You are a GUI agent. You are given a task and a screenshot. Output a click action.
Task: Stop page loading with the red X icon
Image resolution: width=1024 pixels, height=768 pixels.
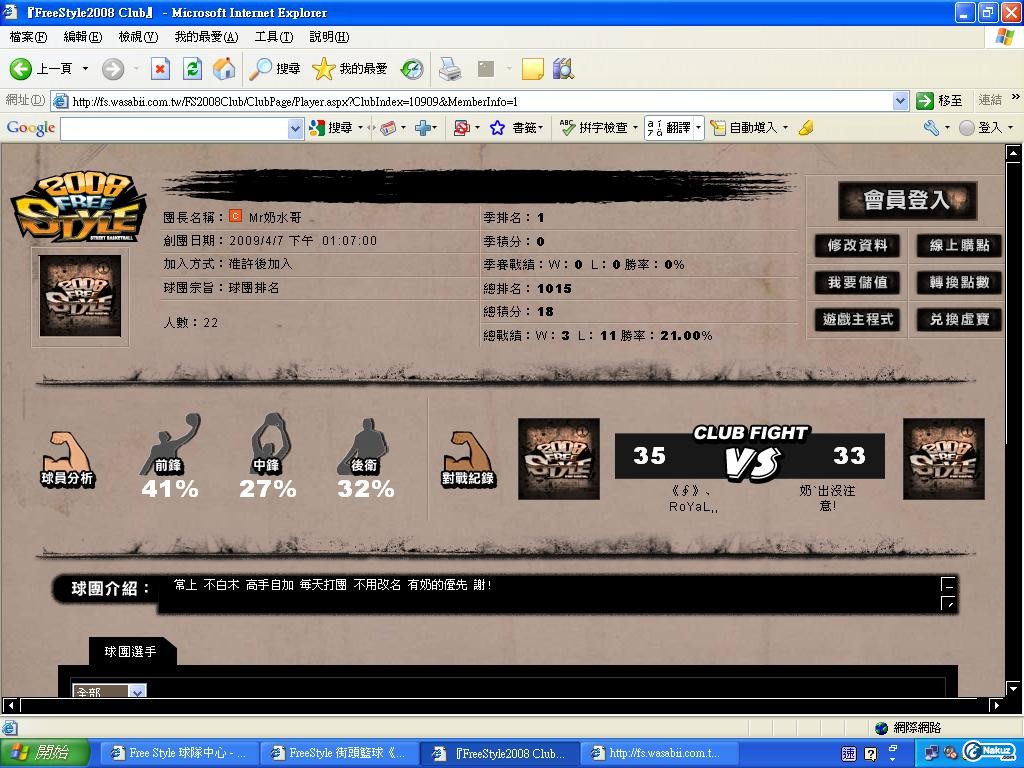(x=160, y=69)
